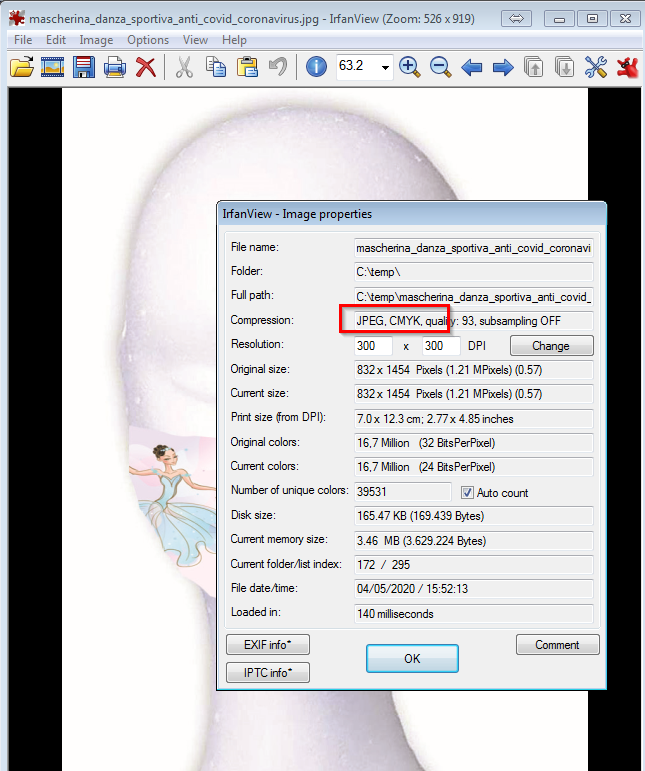Click the File name value field
Viewport: 645px width, 771px height.
tap(473, 248)
